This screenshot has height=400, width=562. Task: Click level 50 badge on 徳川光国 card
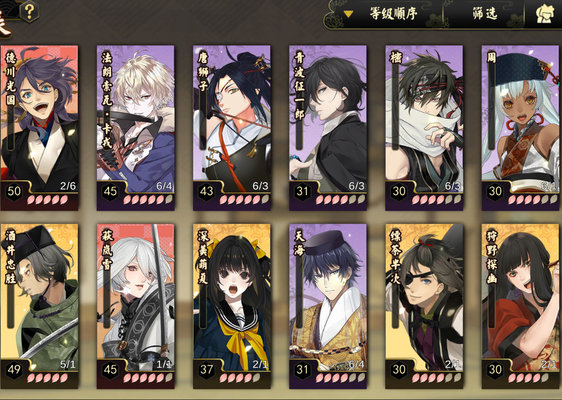[x=14, y=191]
